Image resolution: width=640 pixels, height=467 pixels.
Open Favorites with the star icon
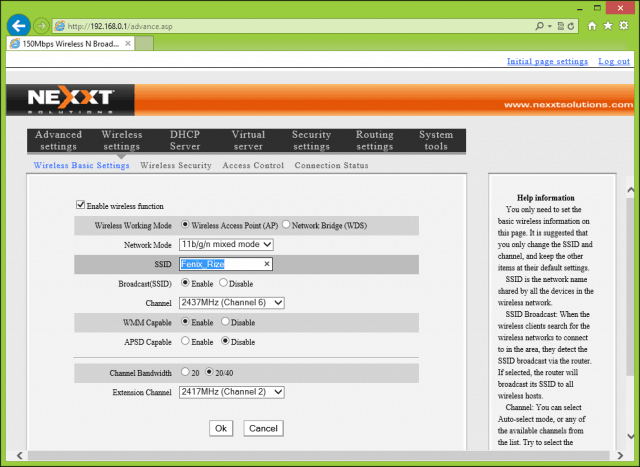click(608, 26)
